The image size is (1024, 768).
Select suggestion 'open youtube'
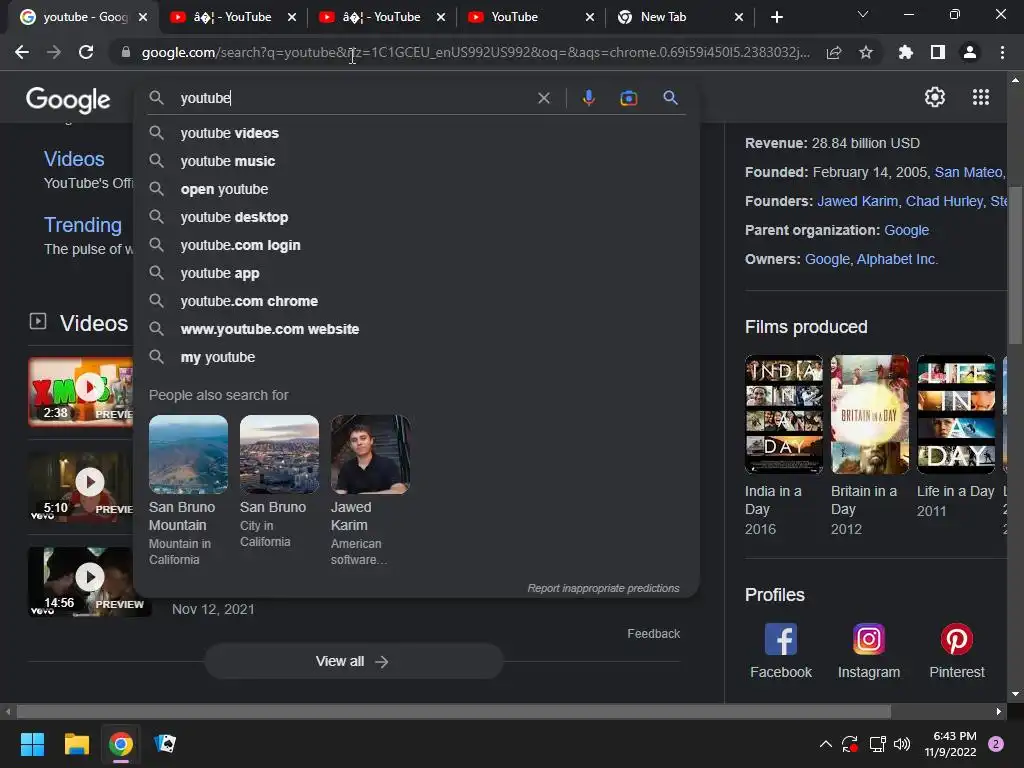[x=417, y=189]
